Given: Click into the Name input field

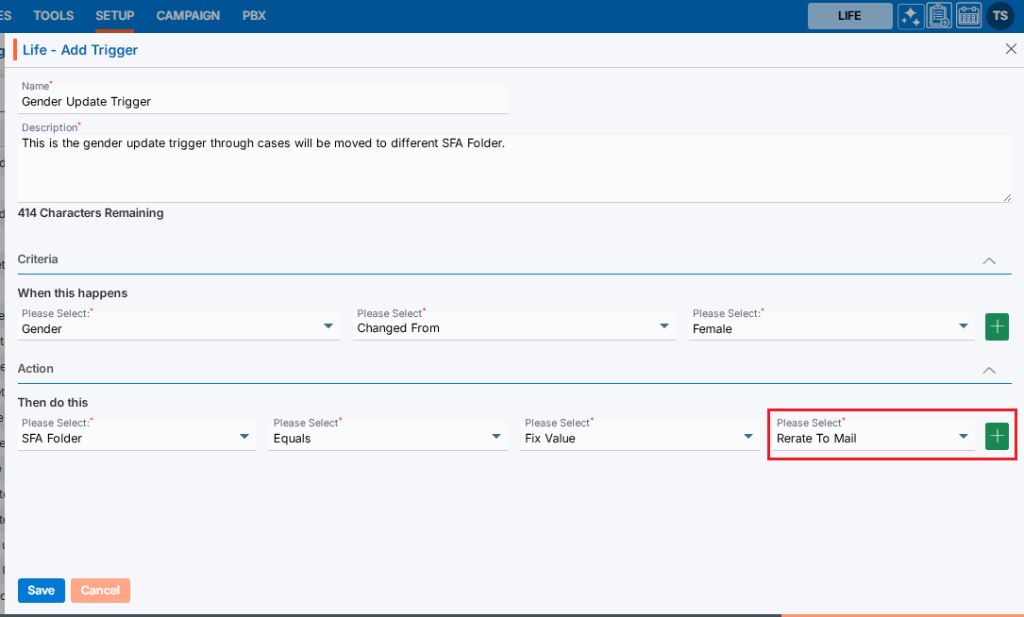Looking at the screenshot, I should (x=263, y=101).
